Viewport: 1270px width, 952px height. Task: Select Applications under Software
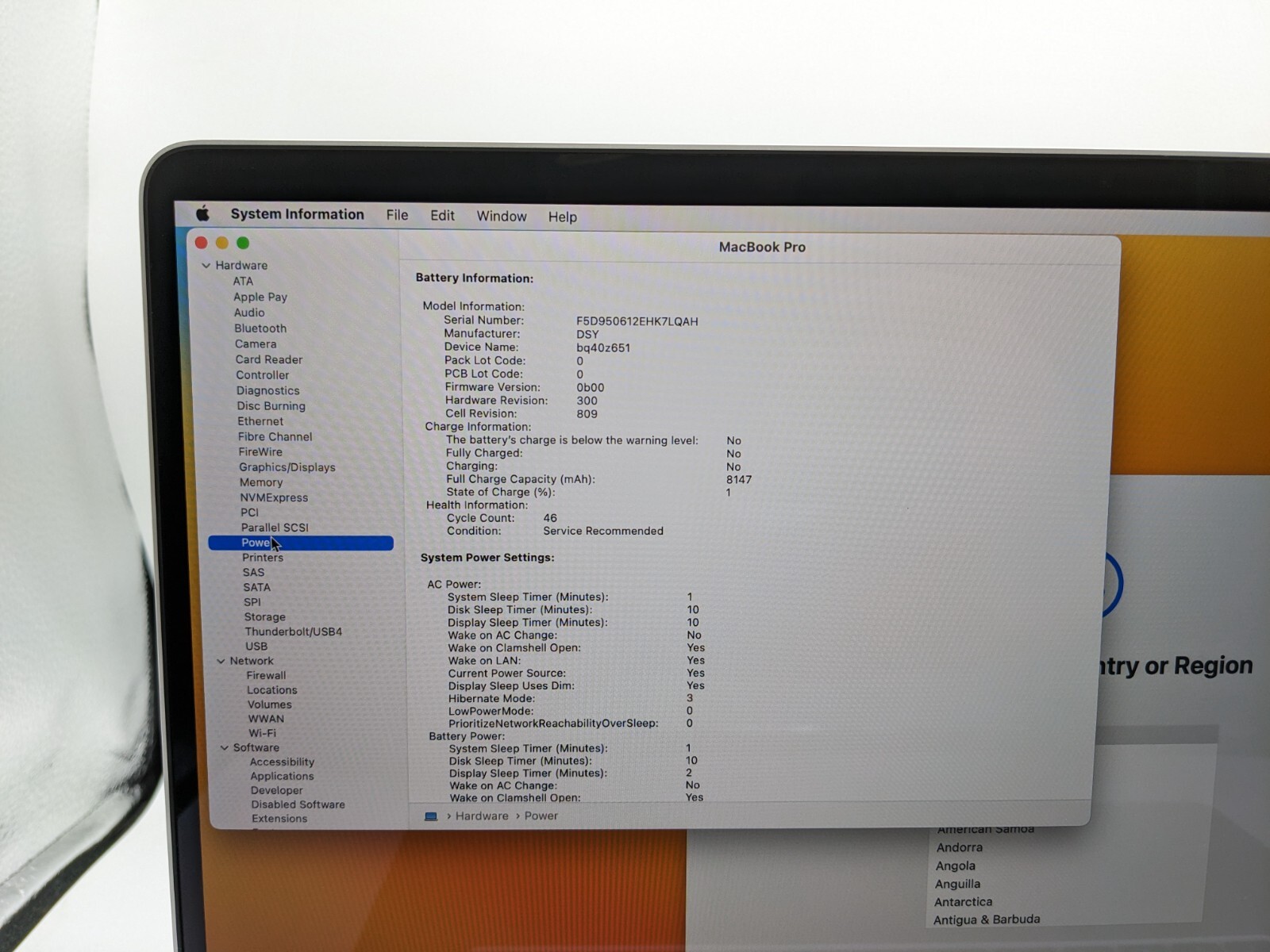[x=283, y=776]
